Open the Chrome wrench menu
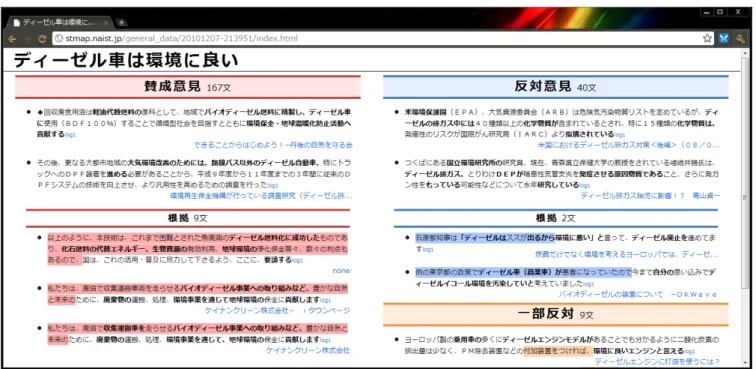Screen dimensions: 756x369 [x=740, y=39]
